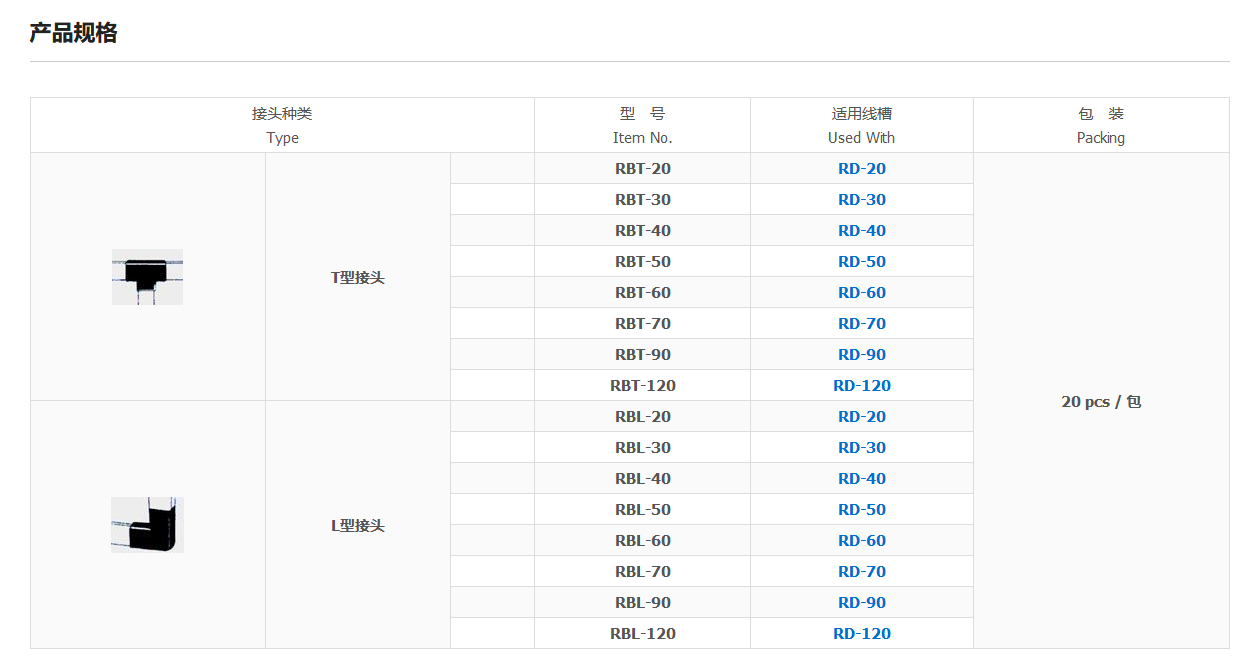Click RD-90 link in the RBL-90 row
1240x667 pixels.
point(862,603)
